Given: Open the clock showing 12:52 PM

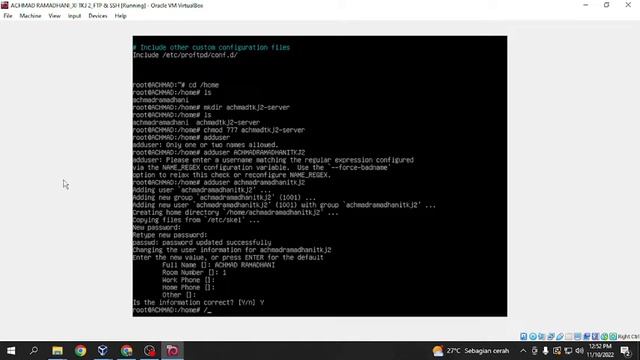Looking at the screenshot, I should [600, 351].
